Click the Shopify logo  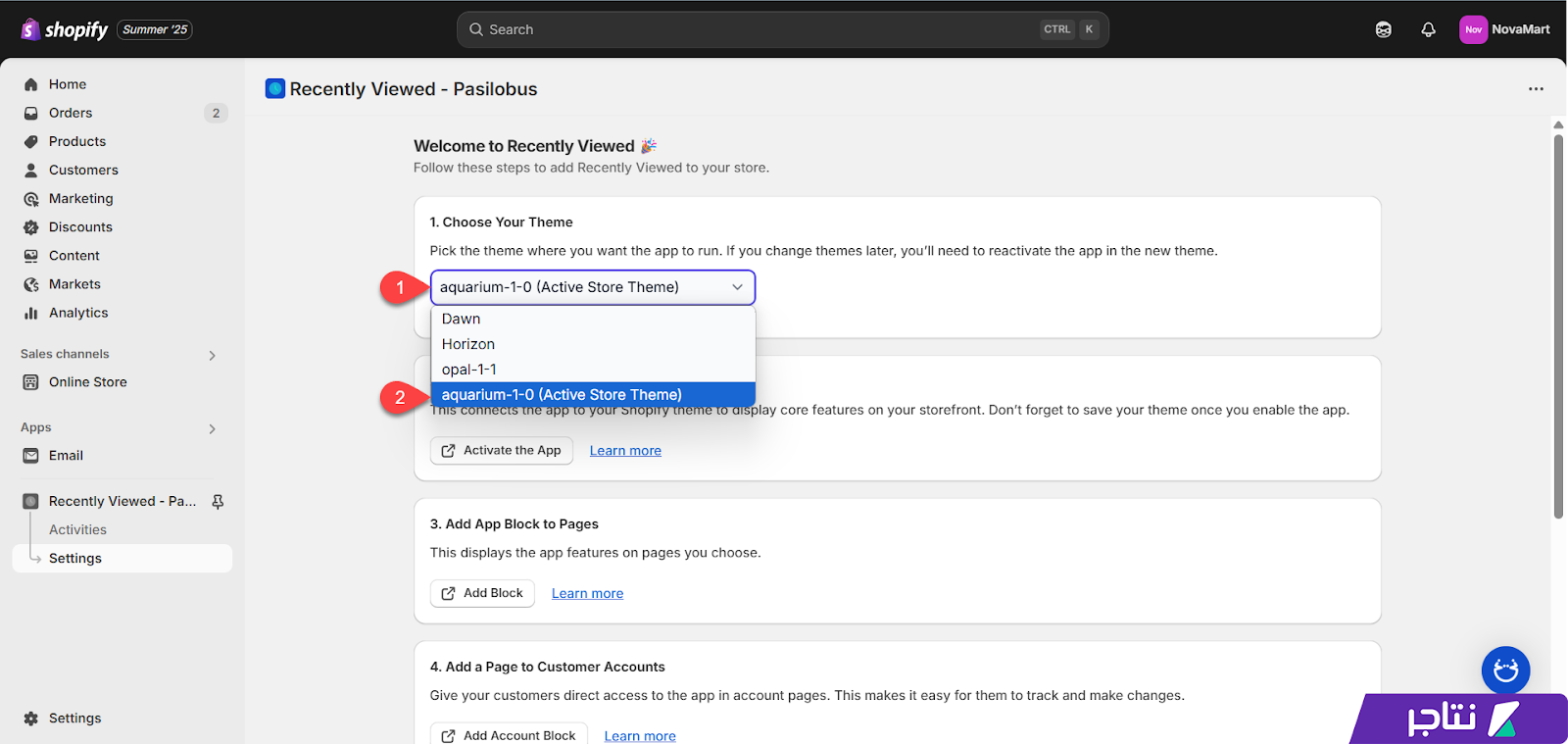point(64,29)
